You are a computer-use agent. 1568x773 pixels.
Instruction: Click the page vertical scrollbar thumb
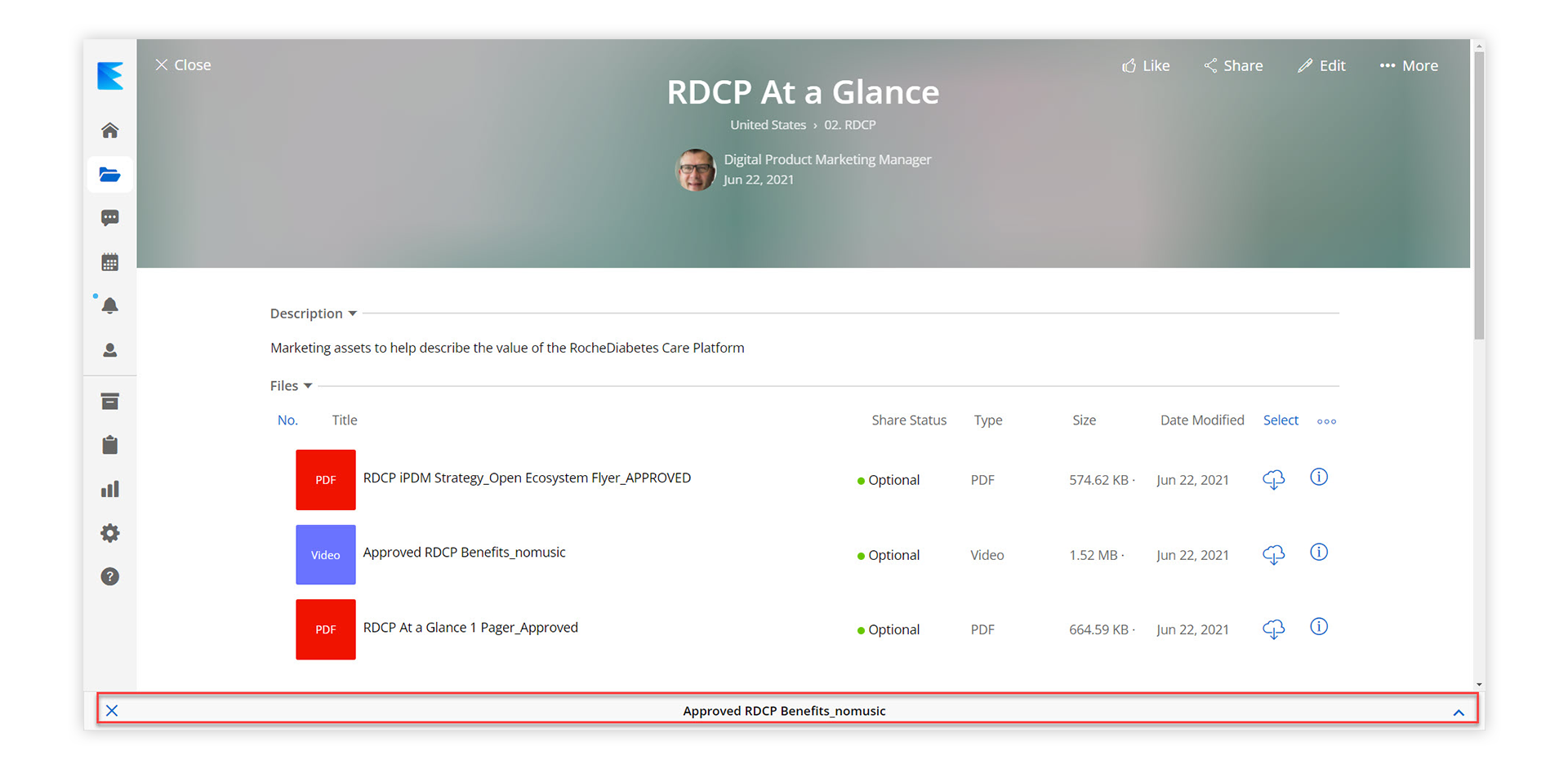tap(1479, 194)
